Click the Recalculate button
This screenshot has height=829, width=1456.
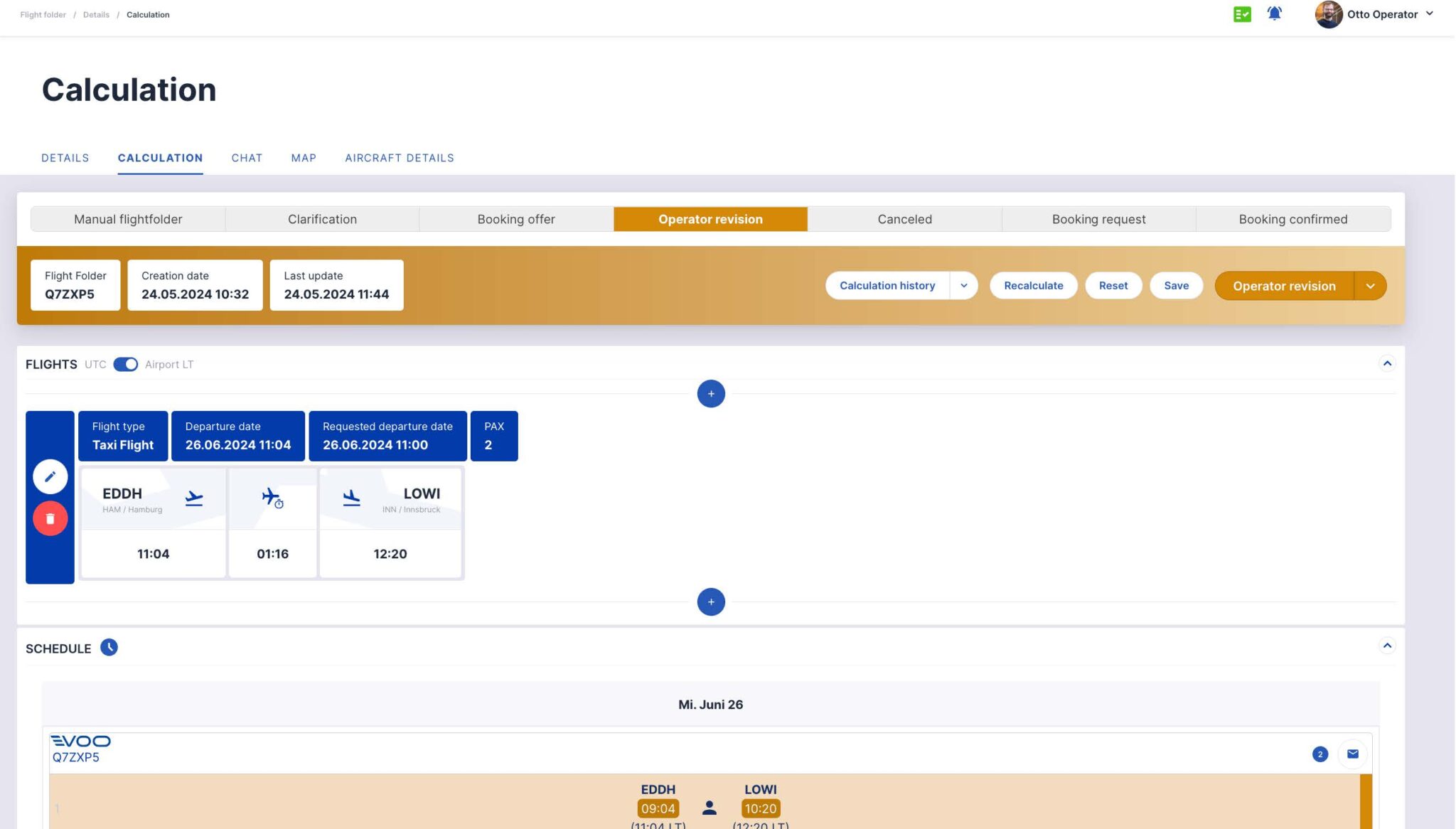pos(1033,285)
